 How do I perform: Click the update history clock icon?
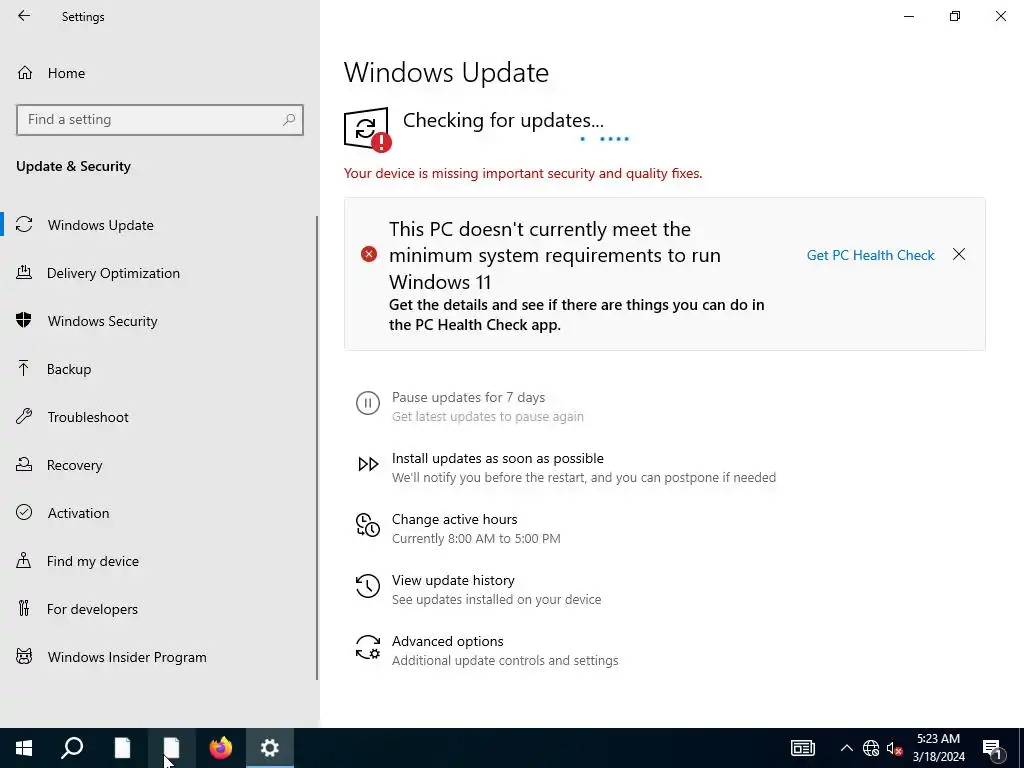click(x=368, y=586)
